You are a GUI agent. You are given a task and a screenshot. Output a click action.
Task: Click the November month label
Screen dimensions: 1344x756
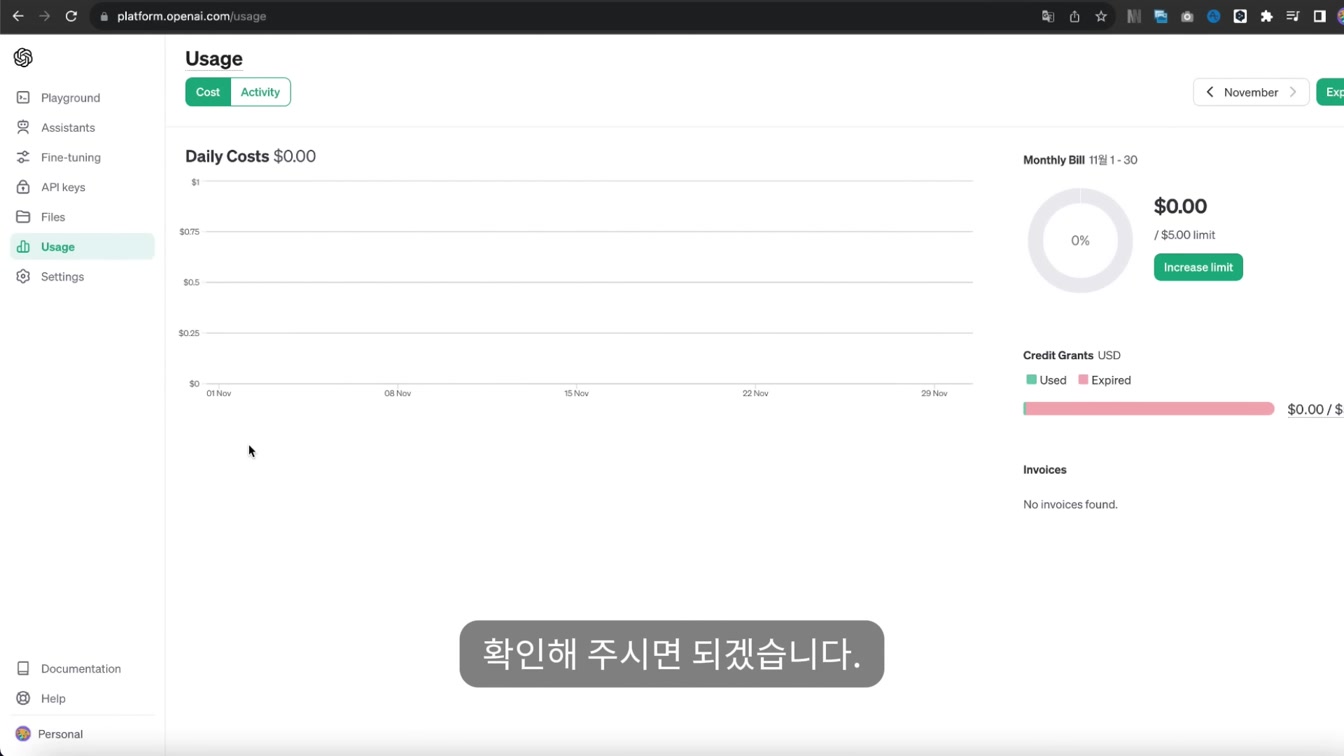1251,92
